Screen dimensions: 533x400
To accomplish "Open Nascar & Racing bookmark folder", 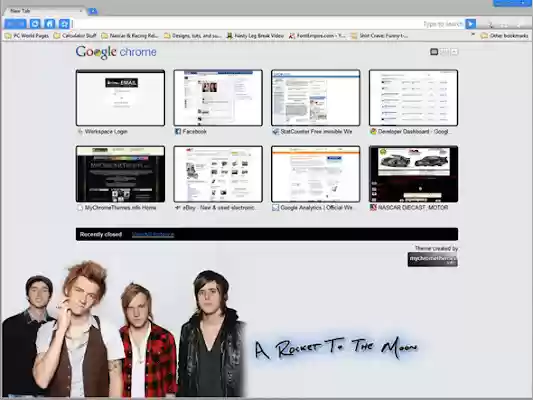I will coord(130,36).
